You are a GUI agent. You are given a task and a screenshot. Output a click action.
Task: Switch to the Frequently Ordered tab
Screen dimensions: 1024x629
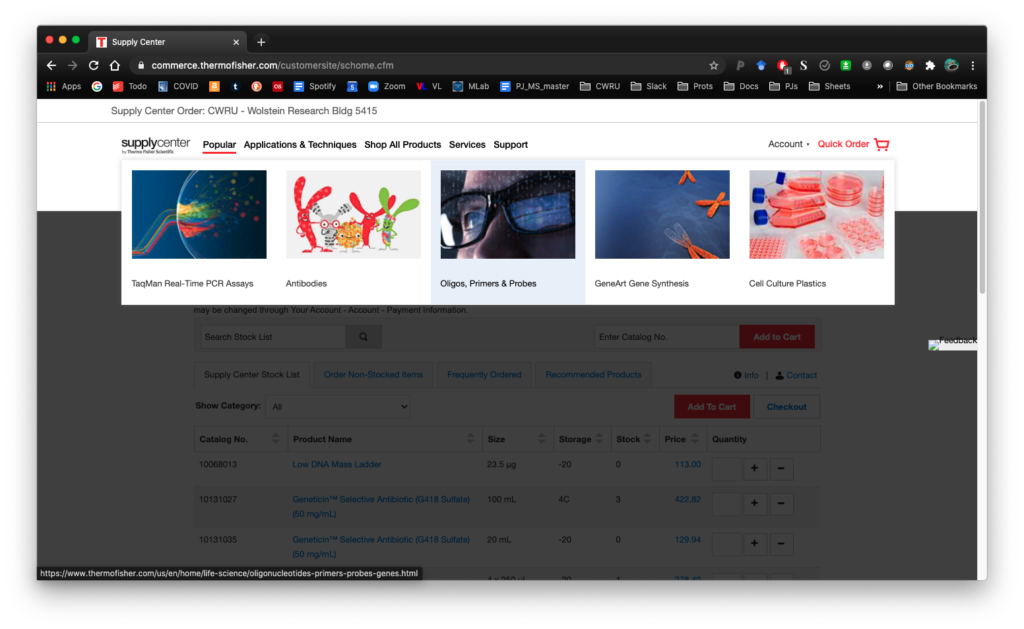(x=484, y=375)
